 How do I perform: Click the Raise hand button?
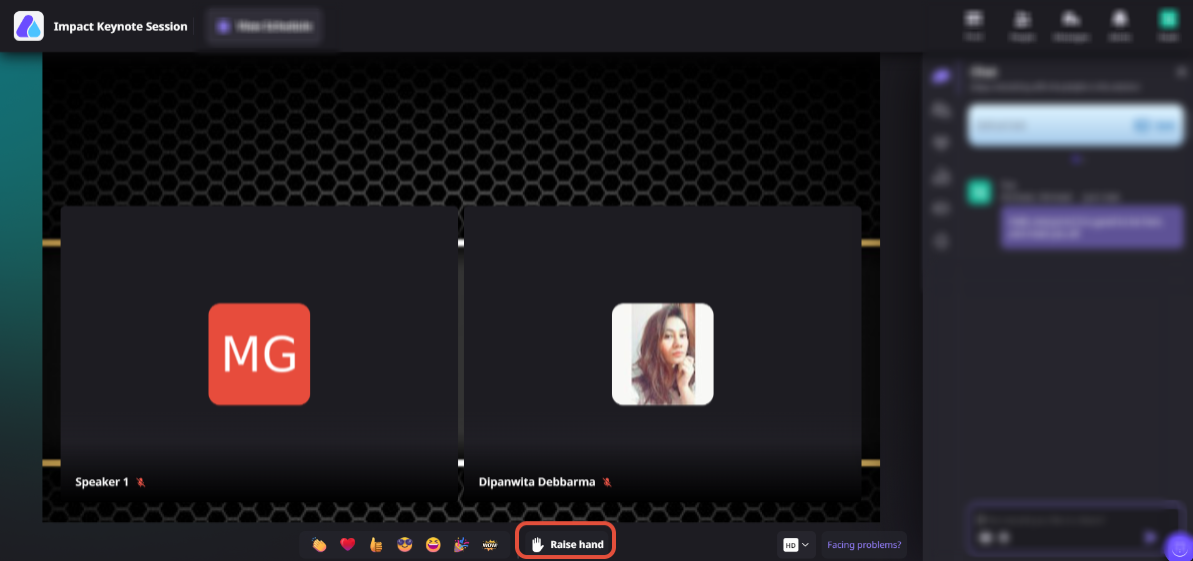(x=566, y=543)
